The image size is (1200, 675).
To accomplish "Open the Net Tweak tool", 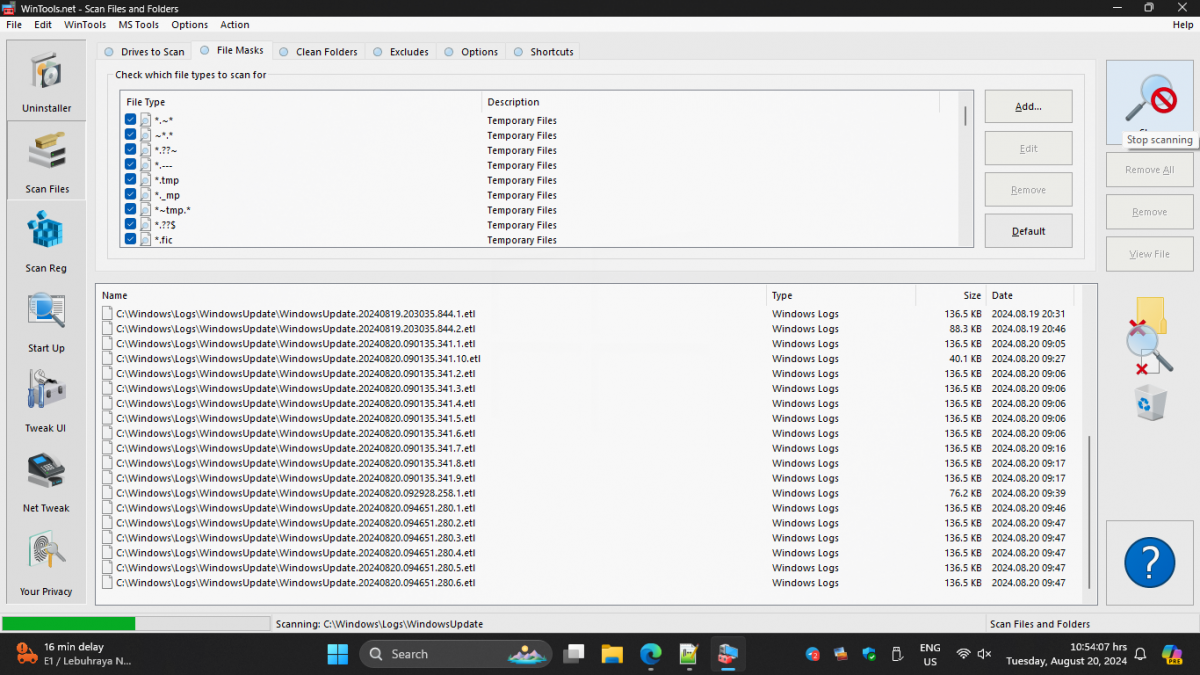I will click(x=46, y=481).
